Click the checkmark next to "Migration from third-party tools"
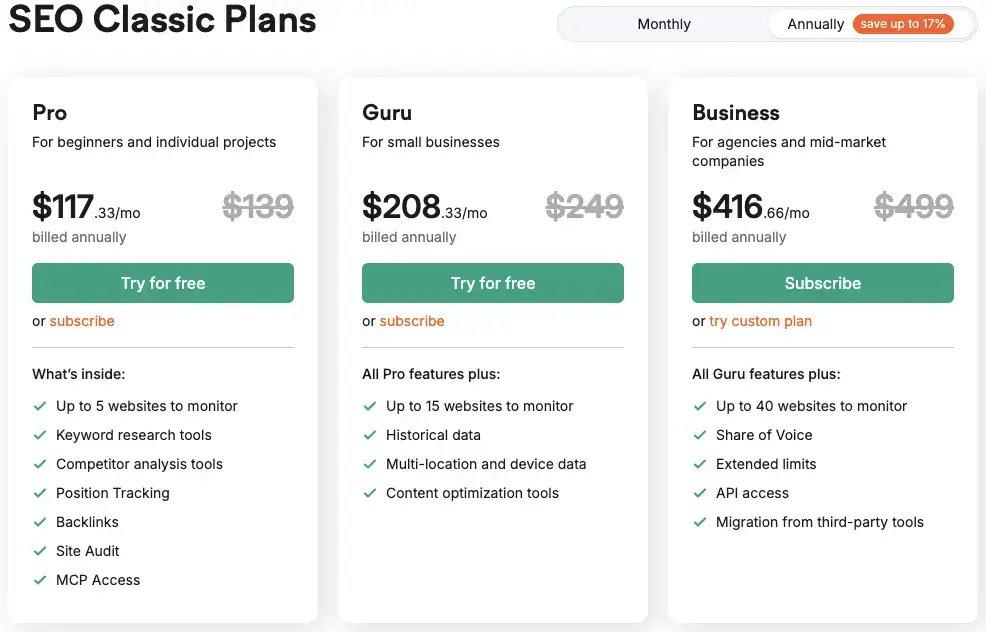This screenshot has height=632, width=986. pos(700,522)
